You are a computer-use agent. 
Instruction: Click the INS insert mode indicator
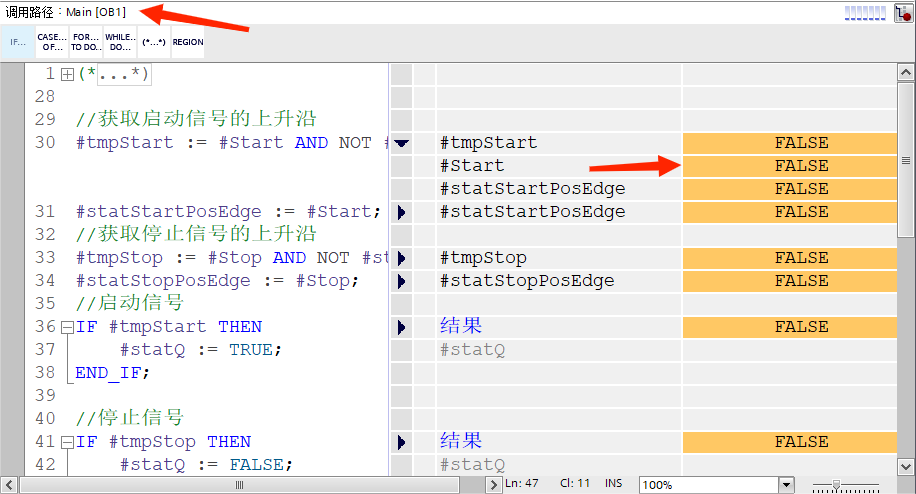click(x=613, y=484)
